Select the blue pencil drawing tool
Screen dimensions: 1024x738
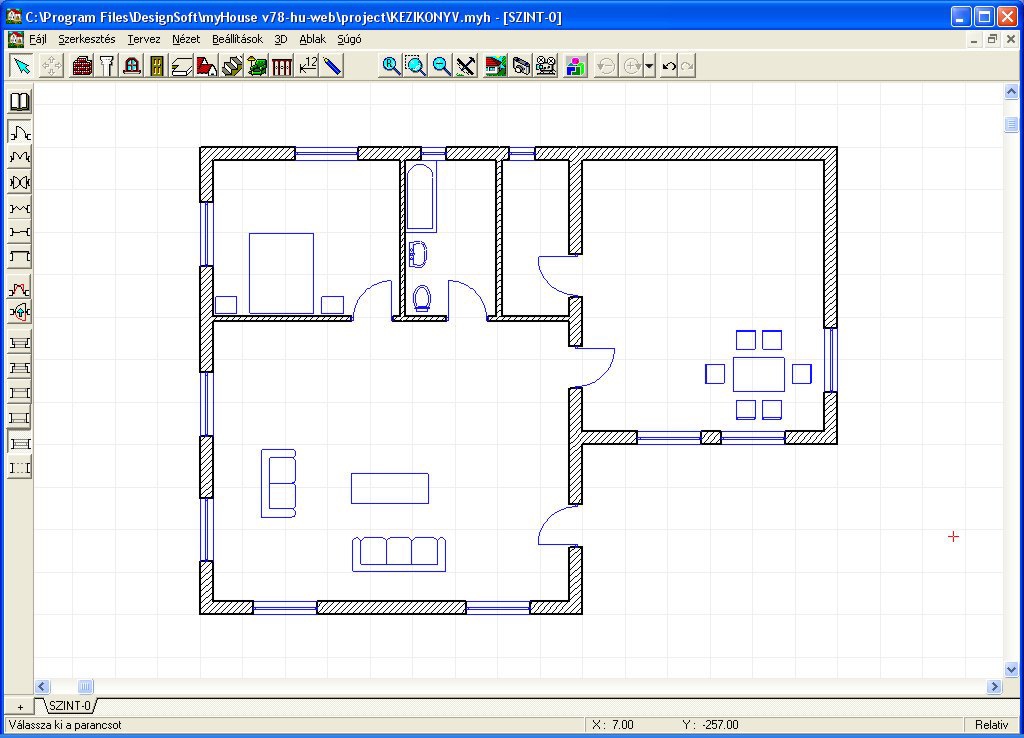coord(332,66)
